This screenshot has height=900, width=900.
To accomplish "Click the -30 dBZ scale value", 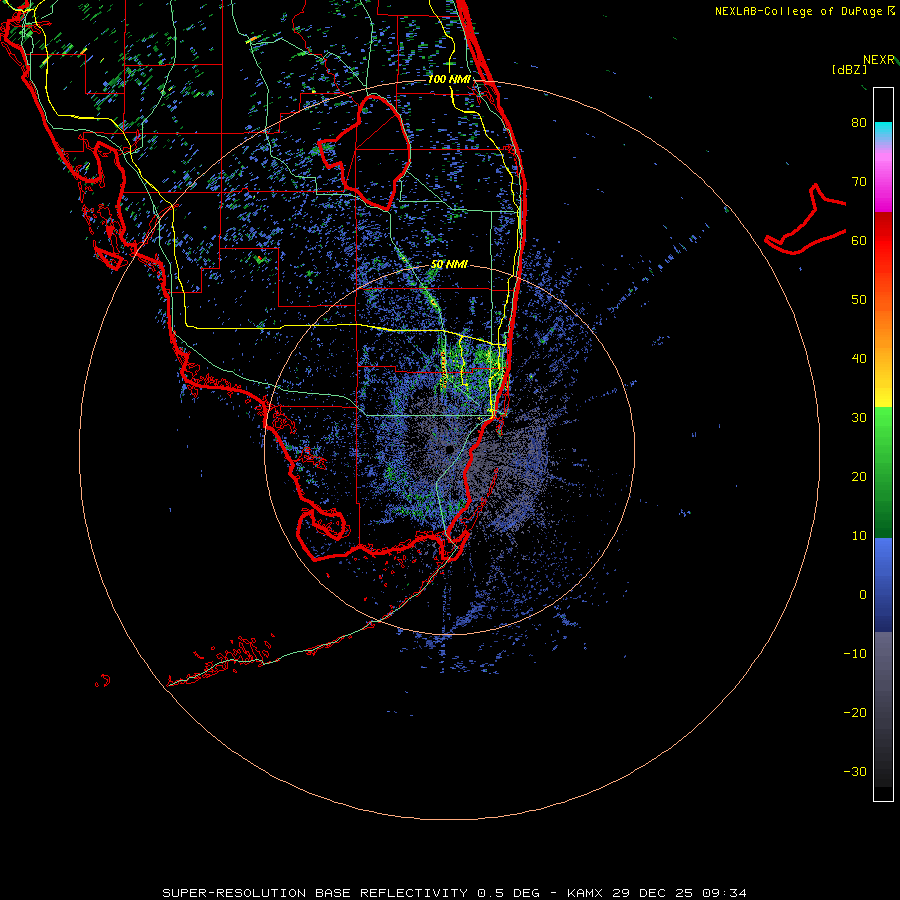I will point(855,773).
